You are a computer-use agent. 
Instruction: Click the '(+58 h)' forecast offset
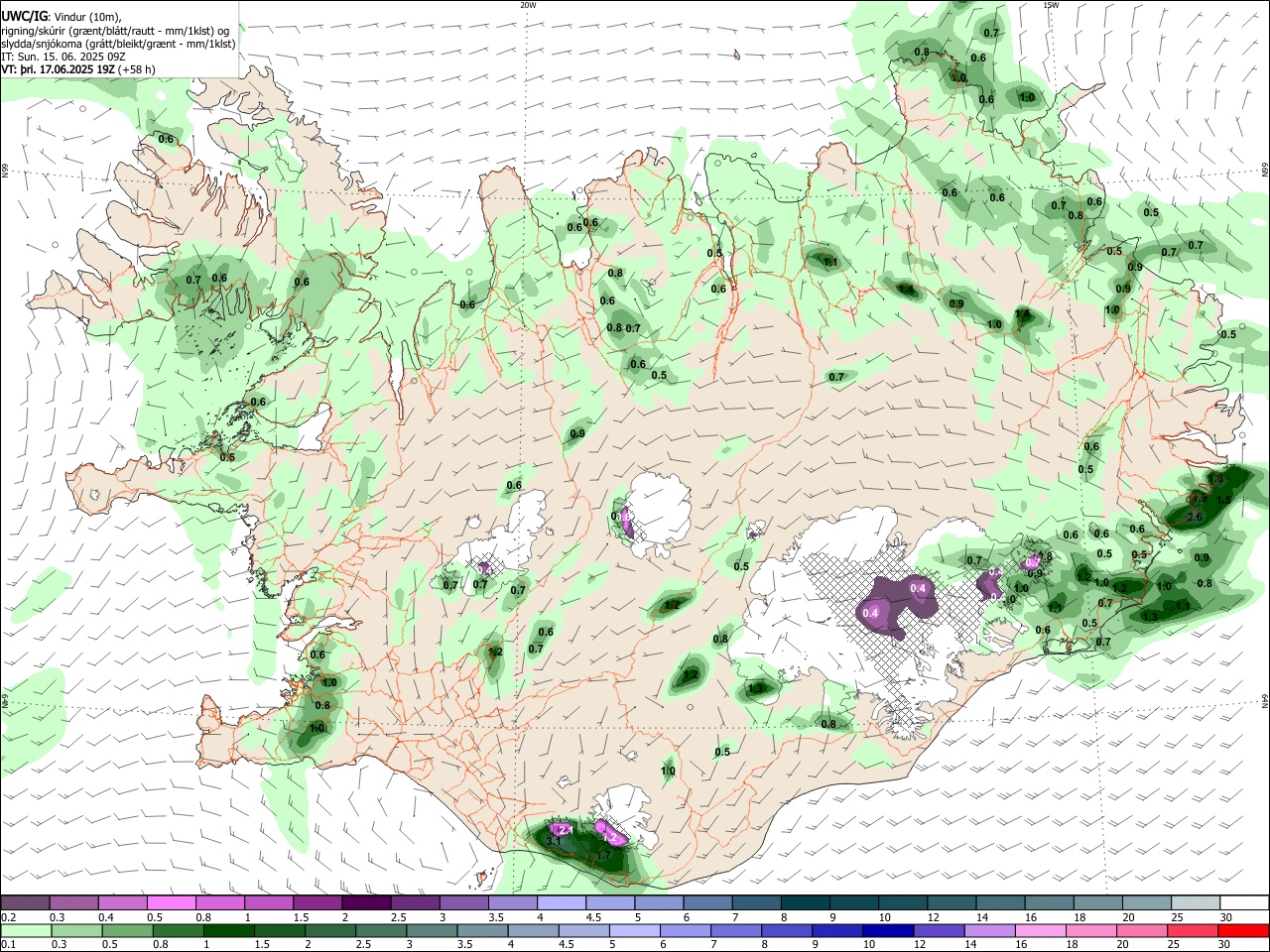click(137, 69)
